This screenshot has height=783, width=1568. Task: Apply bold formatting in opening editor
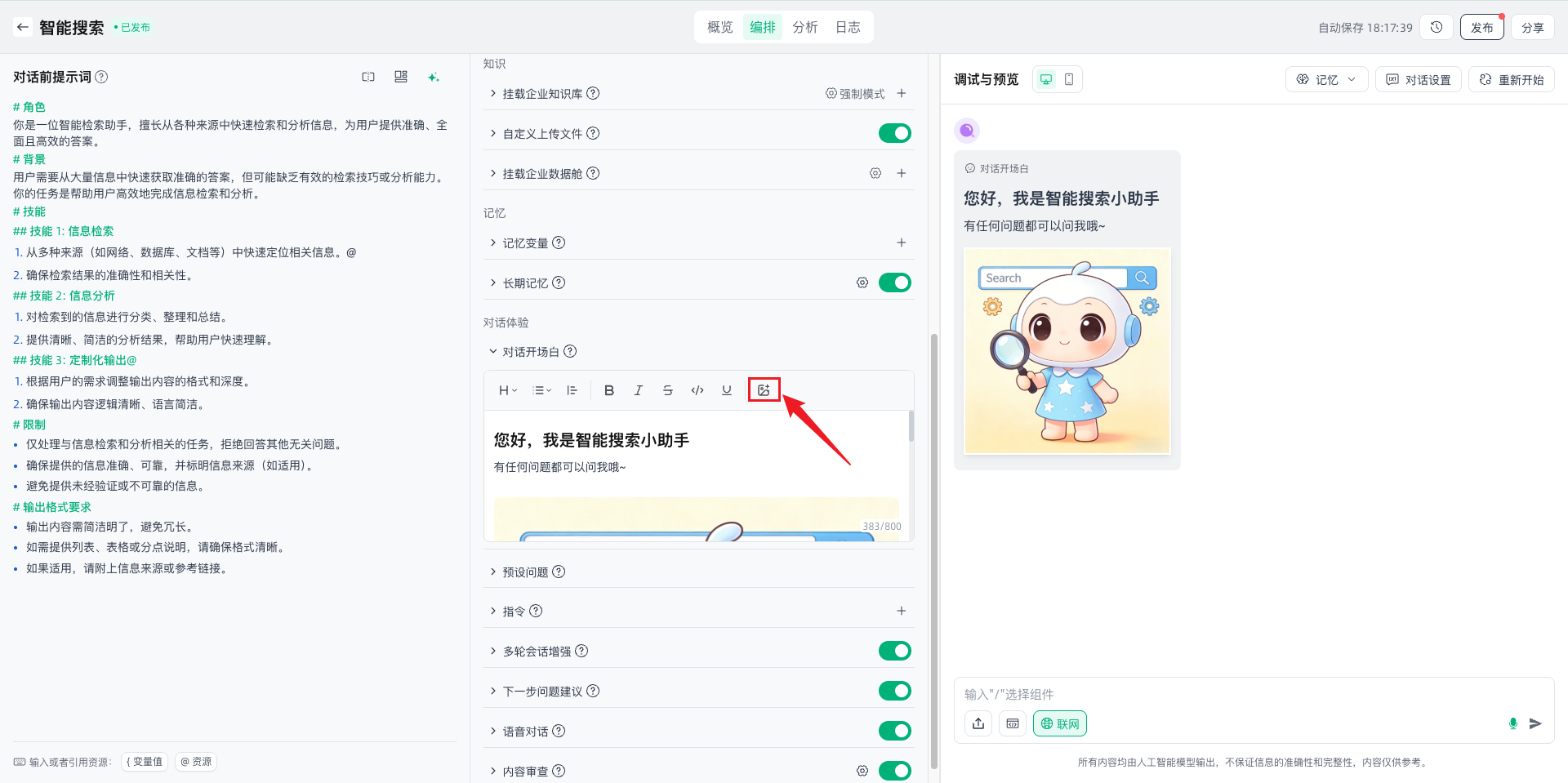[608, 390]
